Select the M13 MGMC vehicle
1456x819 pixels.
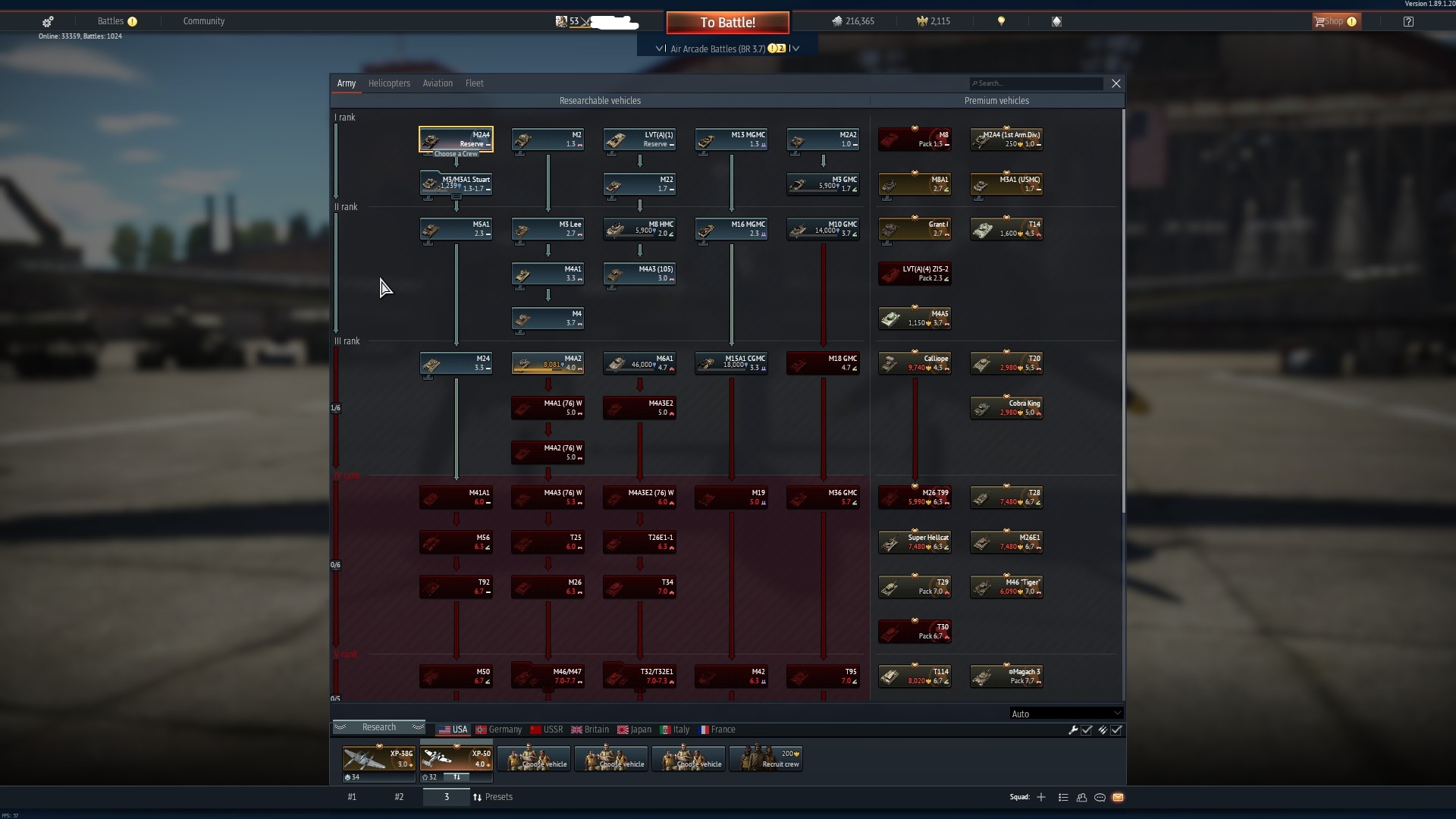(x=731, y=140)
